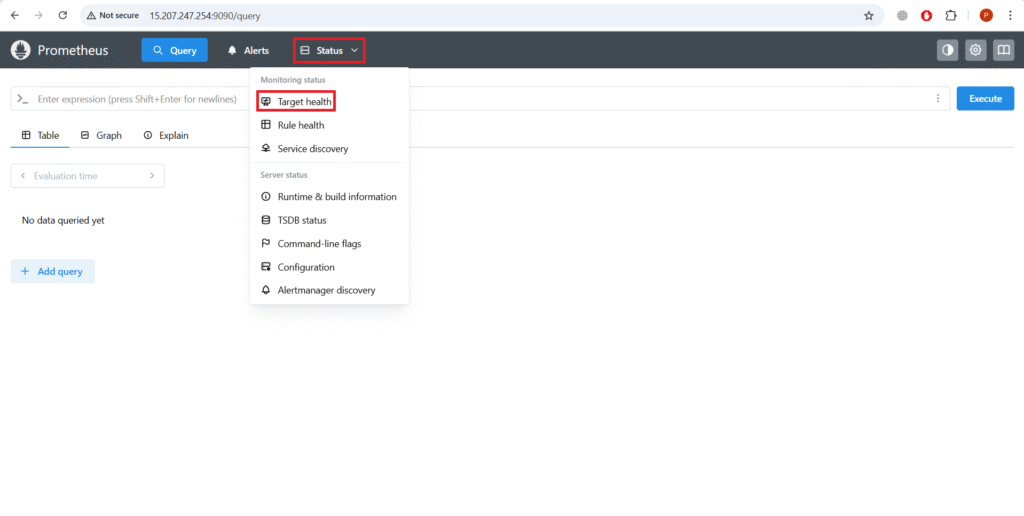Open the settings gear icon

(975, 50)
